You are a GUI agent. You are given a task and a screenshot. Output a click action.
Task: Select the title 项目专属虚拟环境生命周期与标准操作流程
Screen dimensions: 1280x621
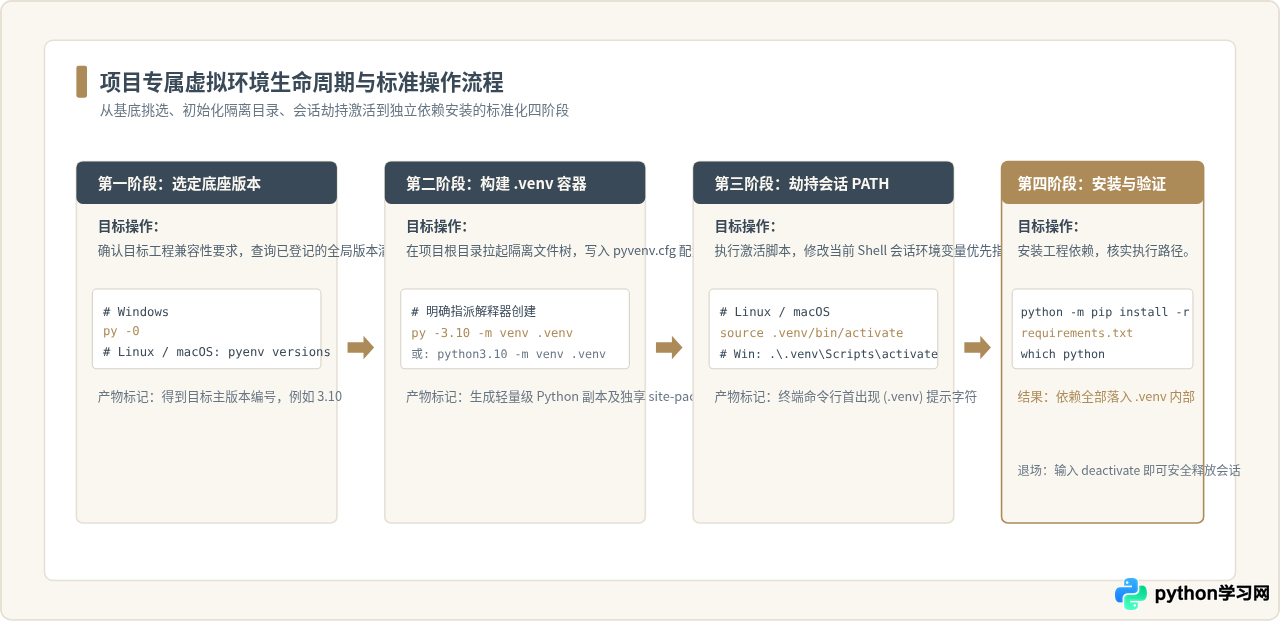point(301,81)
